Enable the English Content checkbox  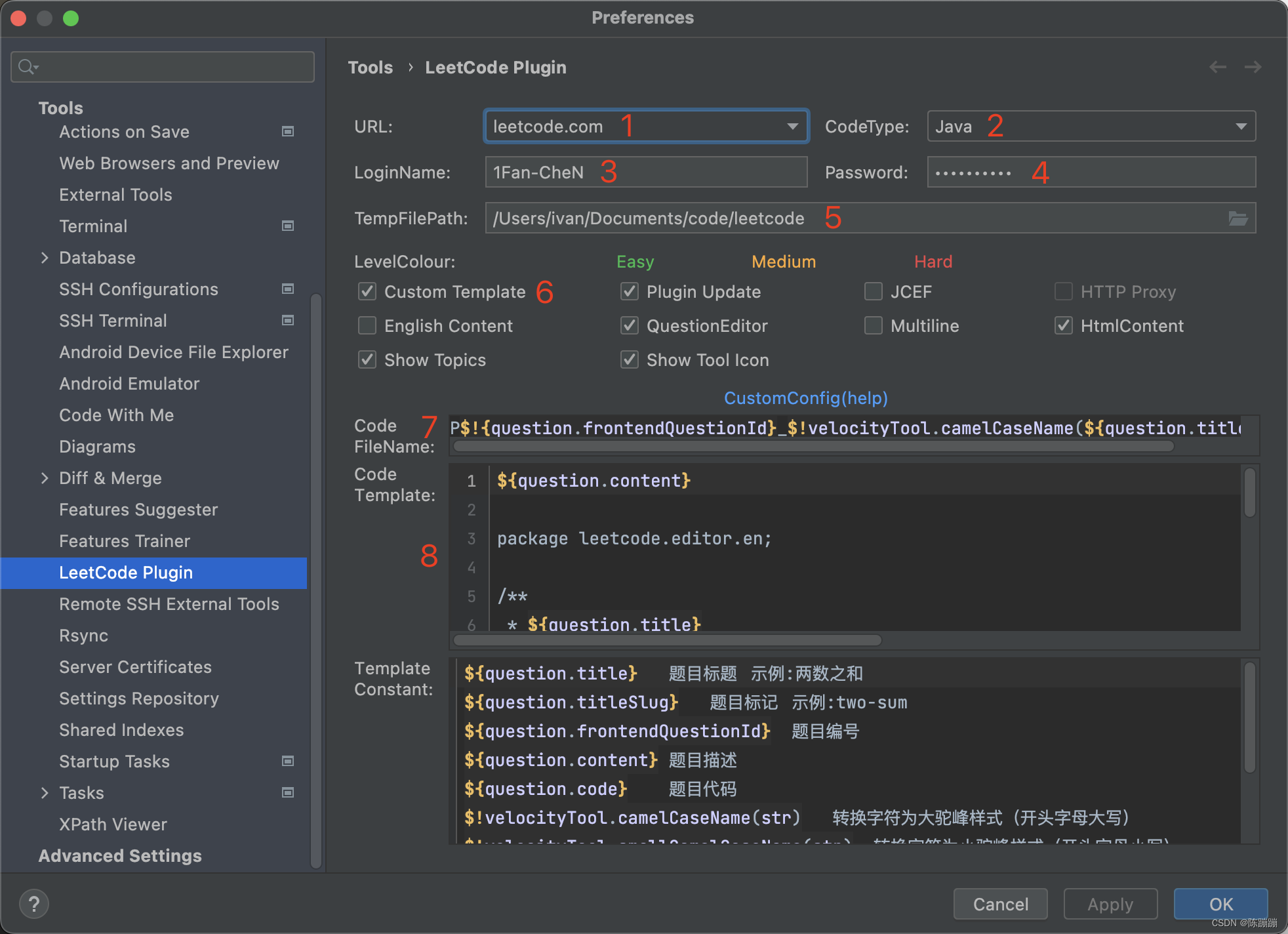(x=367, y=326)
